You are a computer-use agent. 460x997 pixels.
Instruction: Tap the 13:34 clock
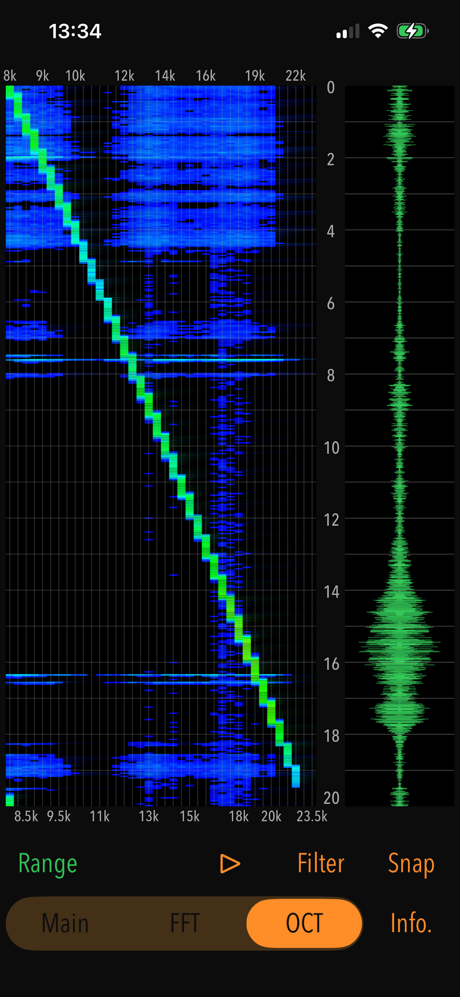(73, 31)
